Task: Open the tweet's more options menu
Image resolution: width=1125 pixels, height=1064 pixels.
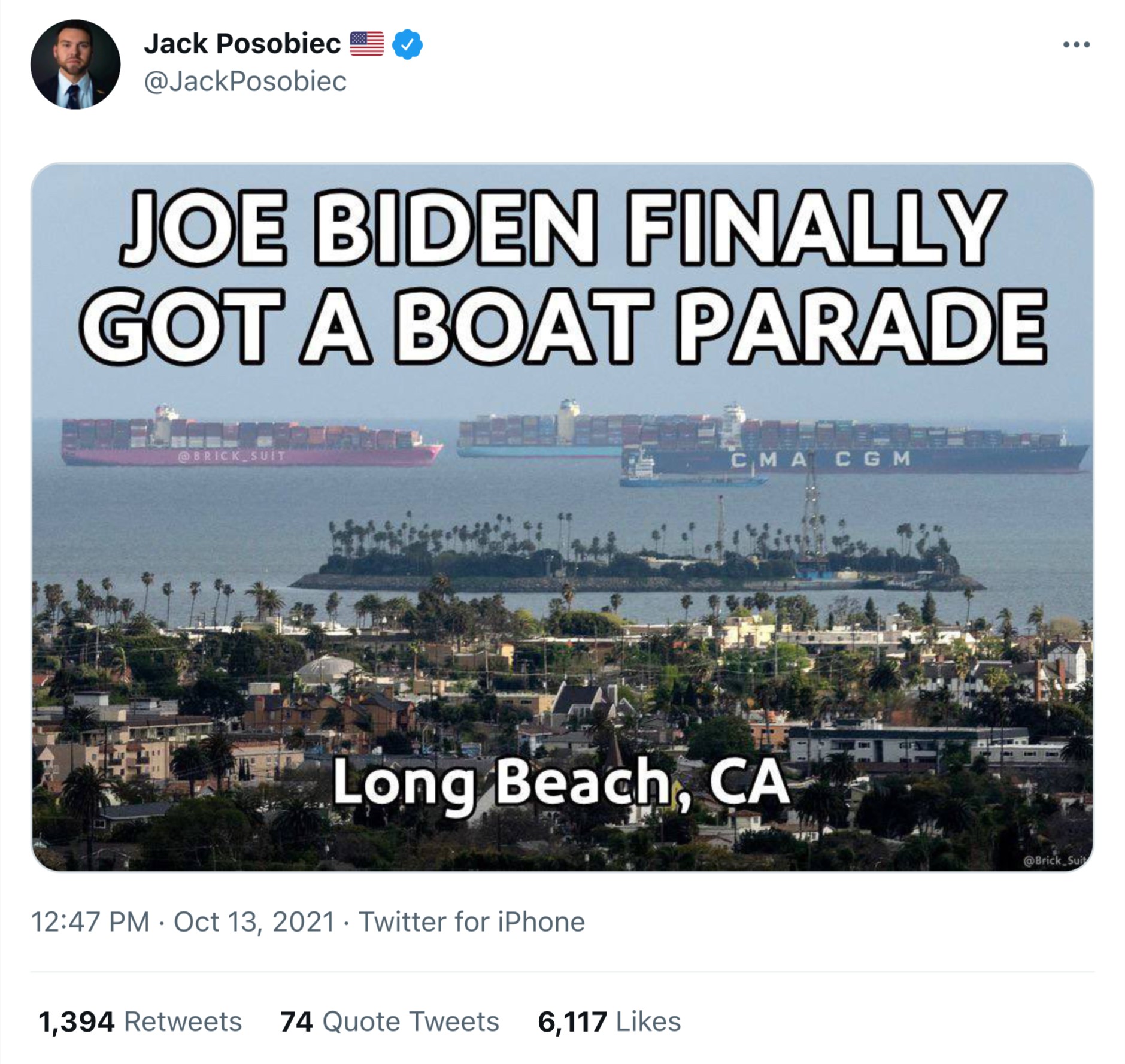Action: click(x=1076, y=45)
